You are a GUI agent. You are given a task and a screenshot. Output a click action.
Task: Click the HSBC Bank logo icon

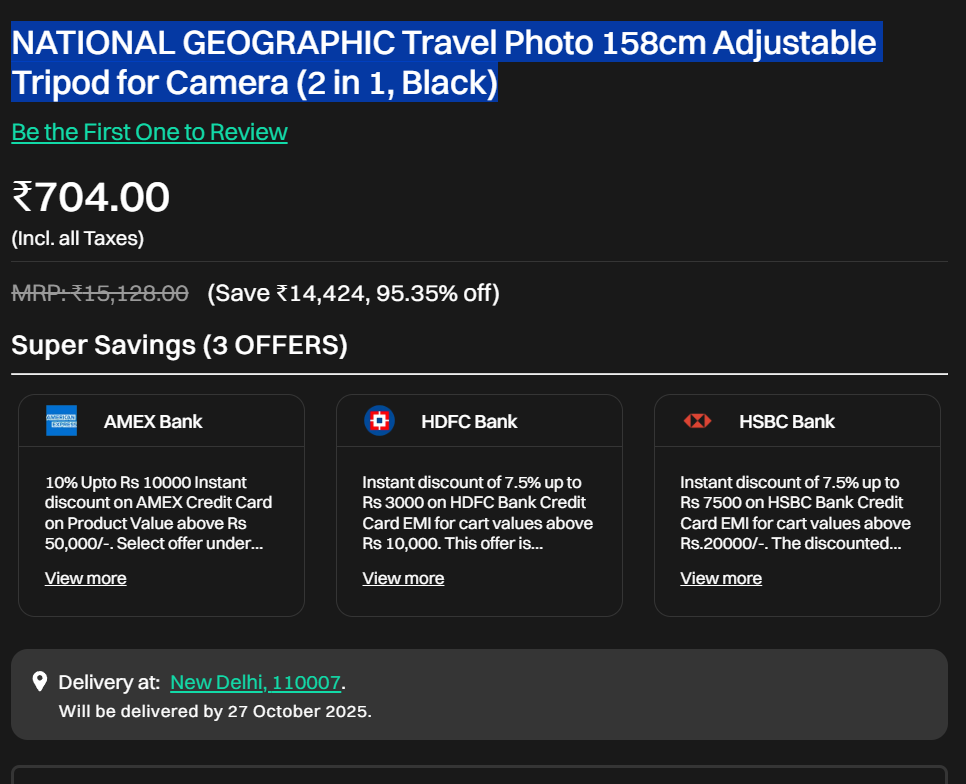click(697, 421)
